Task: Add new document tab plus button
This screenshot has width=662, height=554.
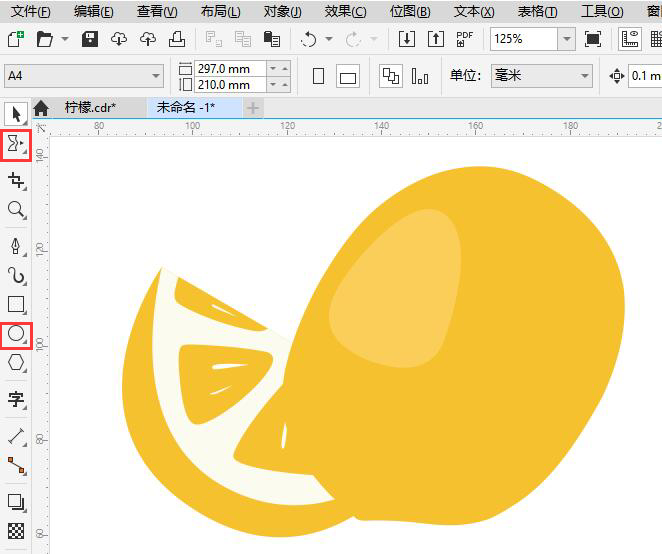Action: [x=253, y=108]
